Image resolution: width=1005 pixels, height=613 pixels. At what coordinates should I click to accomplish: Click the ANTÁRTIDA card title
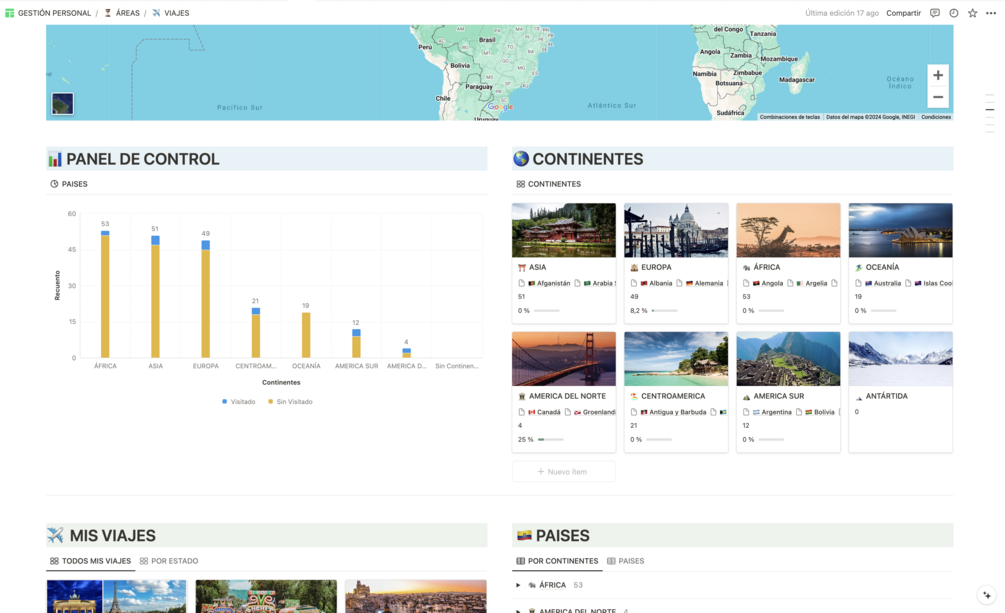886,396
